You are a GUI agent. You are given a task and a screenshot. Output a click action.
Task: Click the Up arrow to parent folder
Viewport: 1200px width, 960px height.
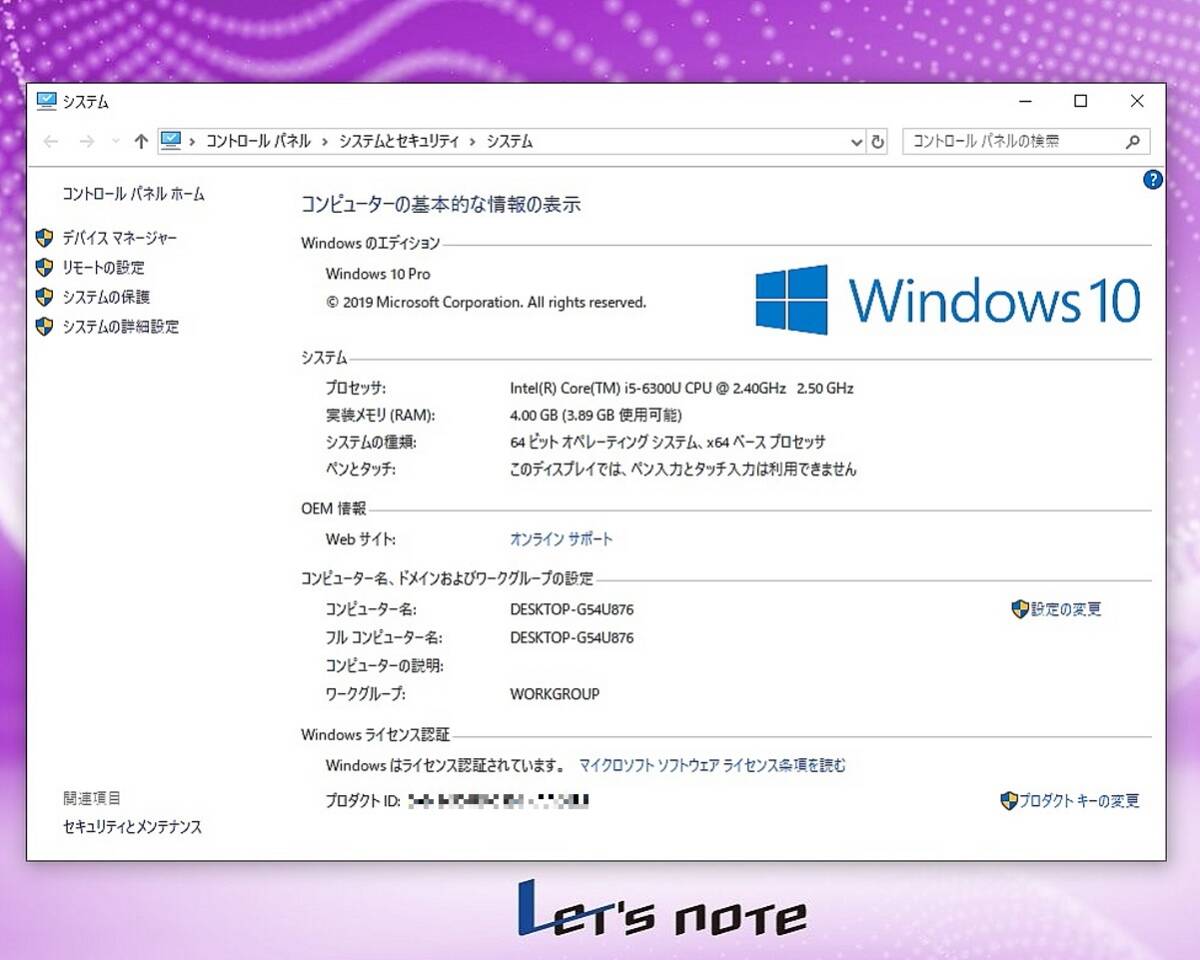(141, 142)
